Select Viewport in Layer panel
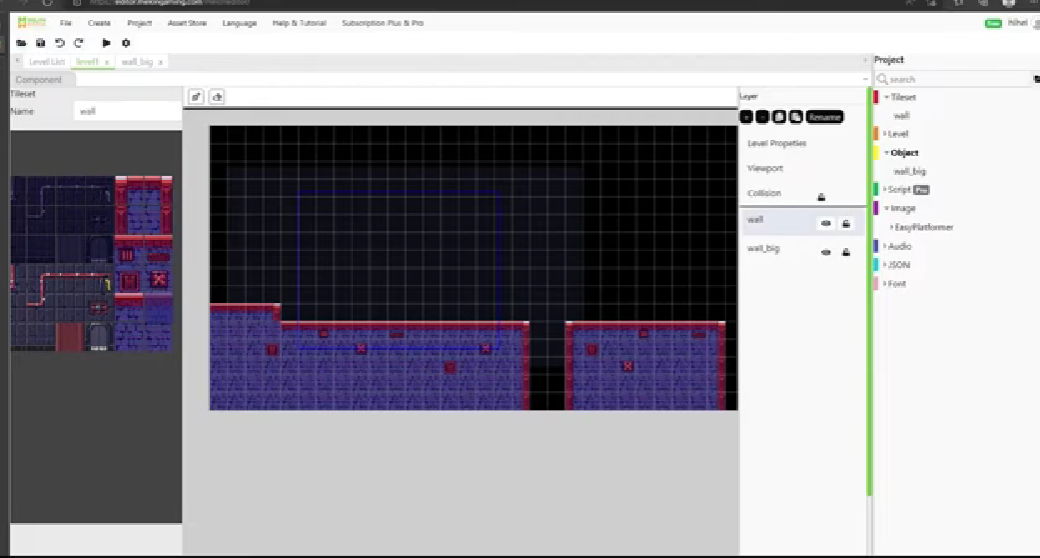 click(x=765, y=169)
